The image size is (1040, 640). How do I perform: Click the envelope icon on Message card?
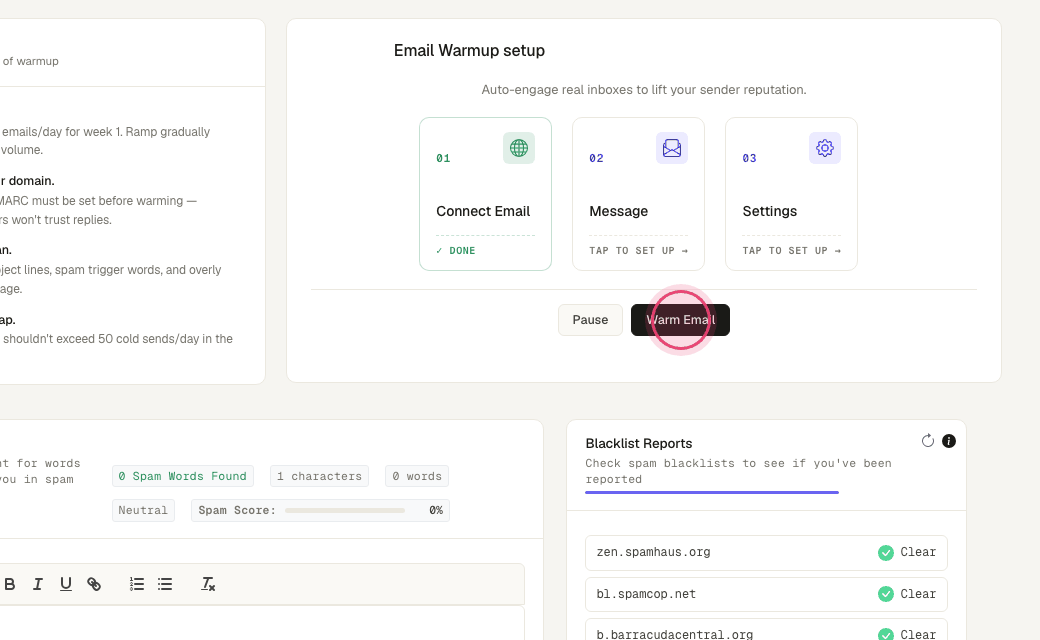672,148
